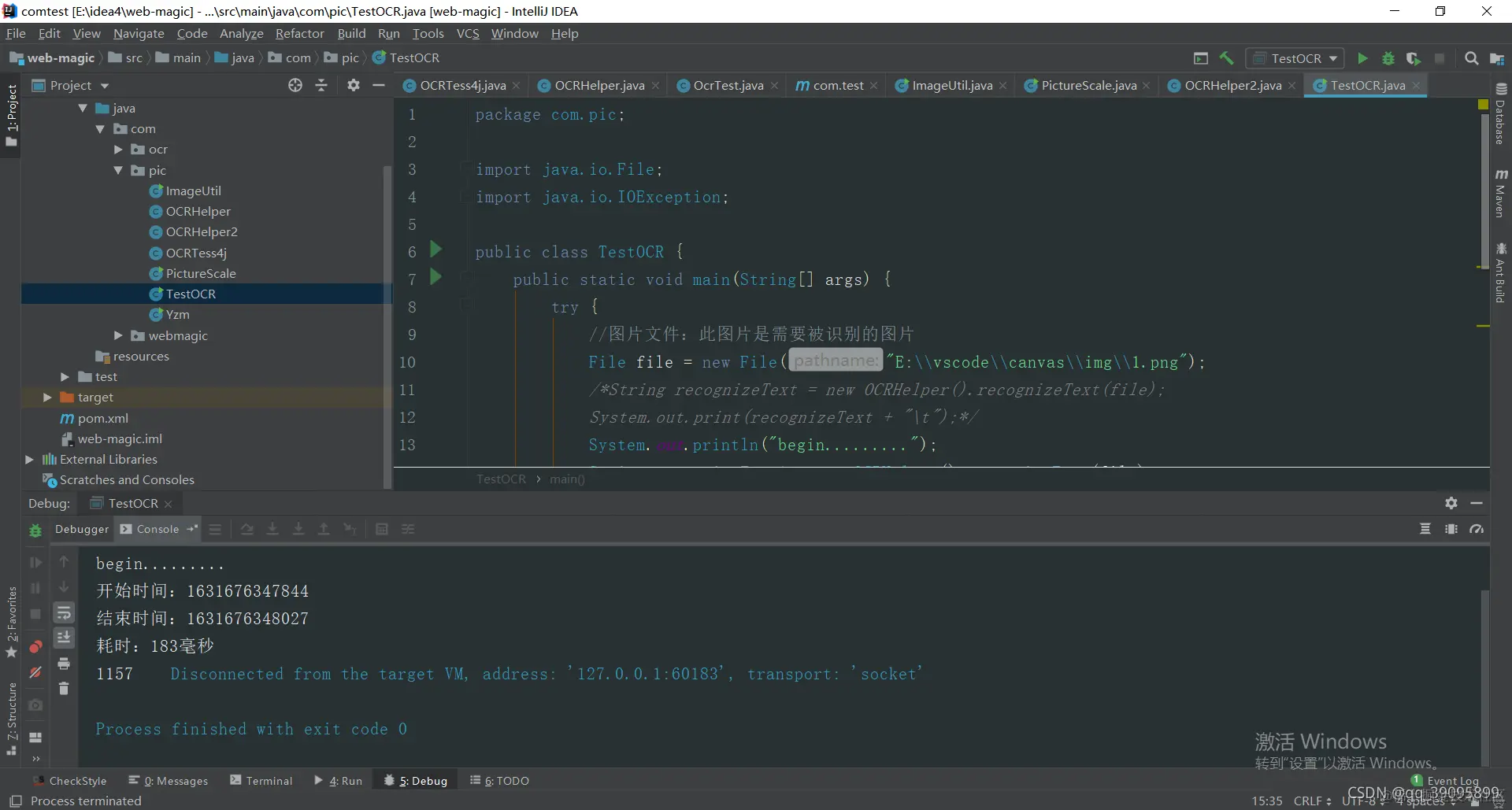Switch to OCRHelper.java editor tab
The width and height of the screenshot is (1512, 810).
(x=598, y=85)
